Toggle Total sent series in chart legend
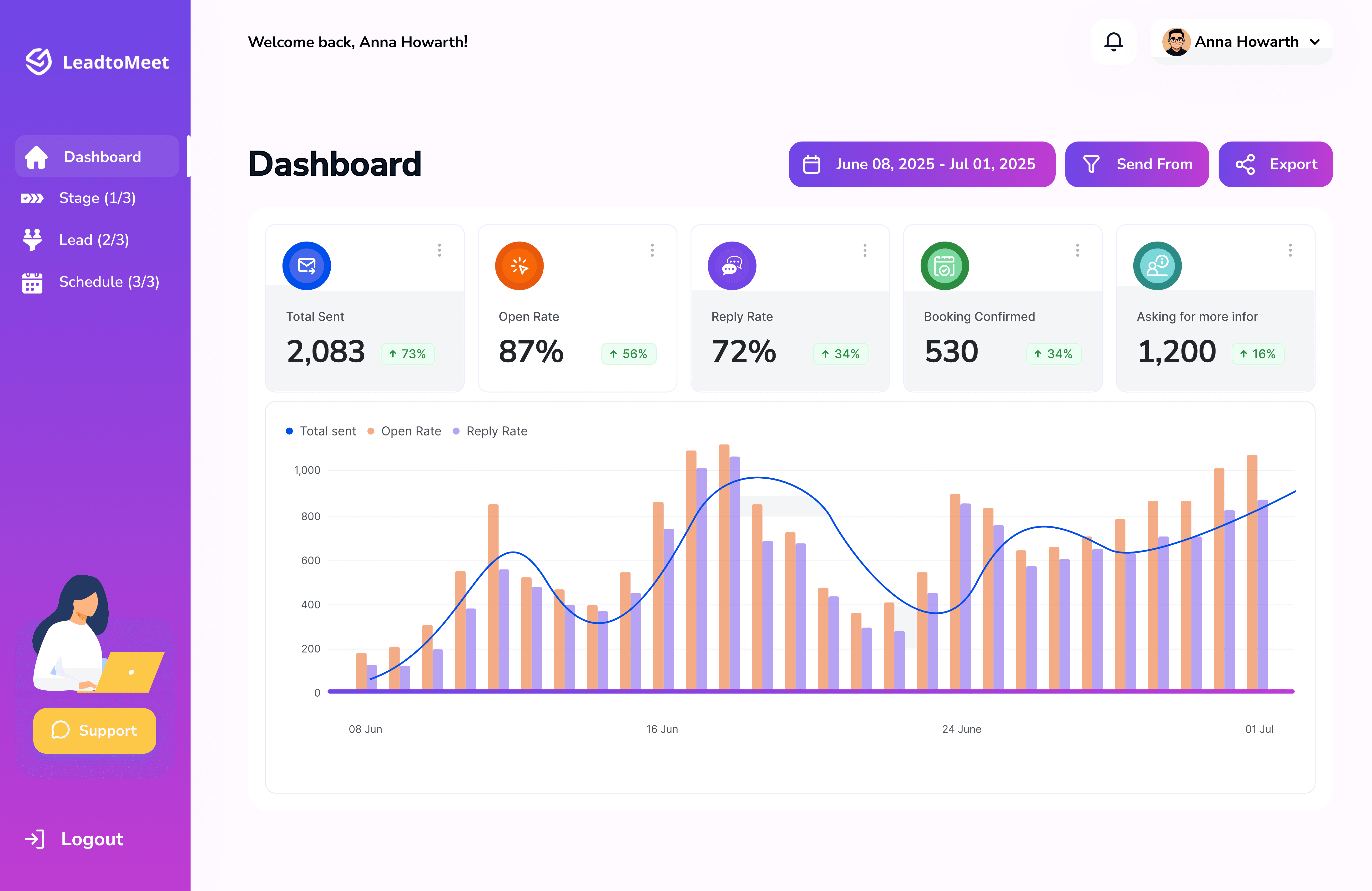The image size is (1372, 891). point(321,431)
